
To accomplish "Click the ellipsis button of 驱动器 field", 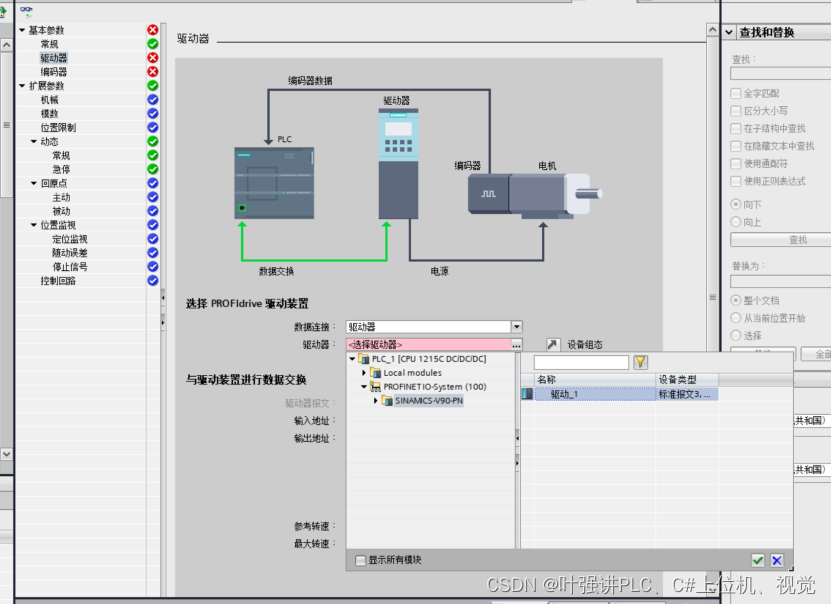I will point(516,345).
